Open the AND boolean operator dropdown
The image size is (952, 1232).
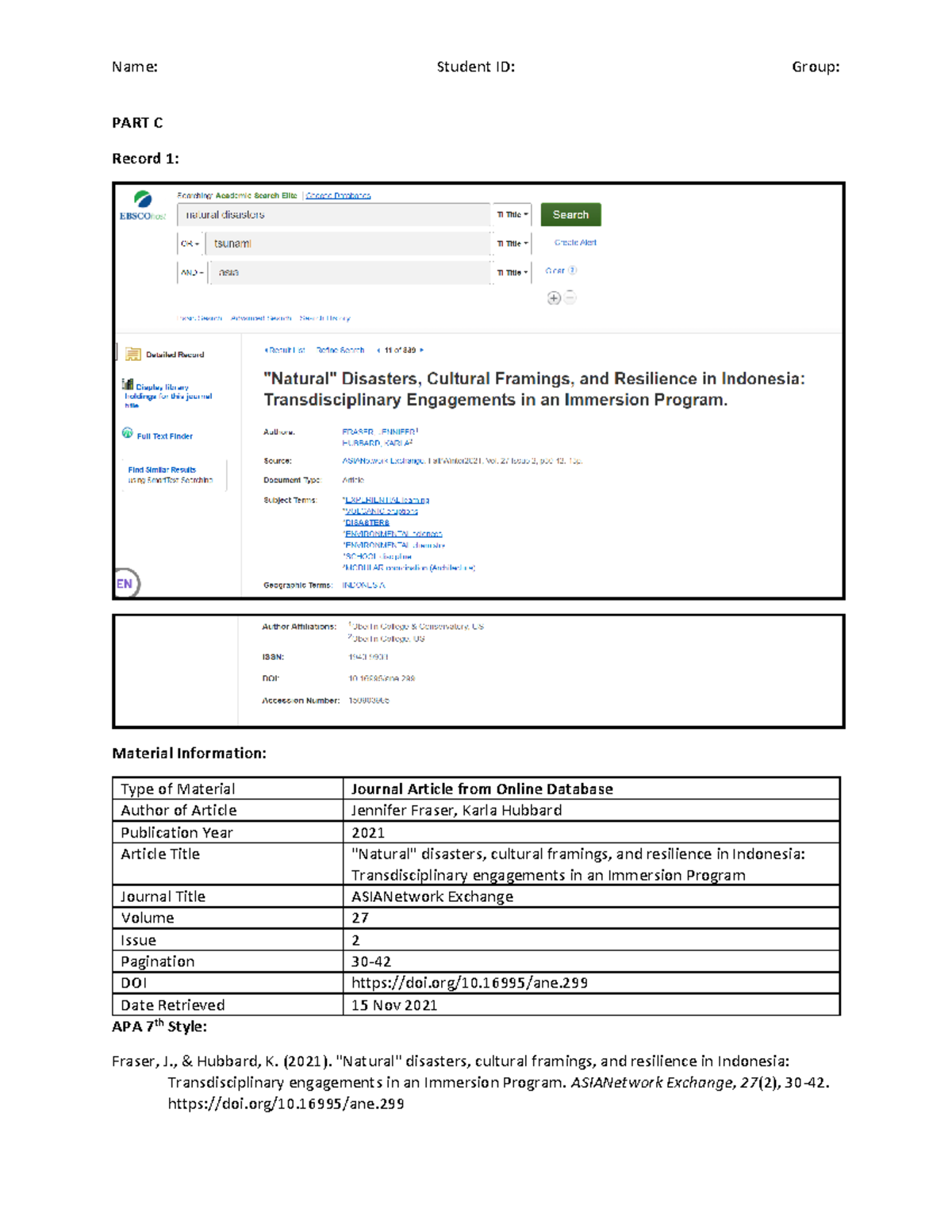193,272
